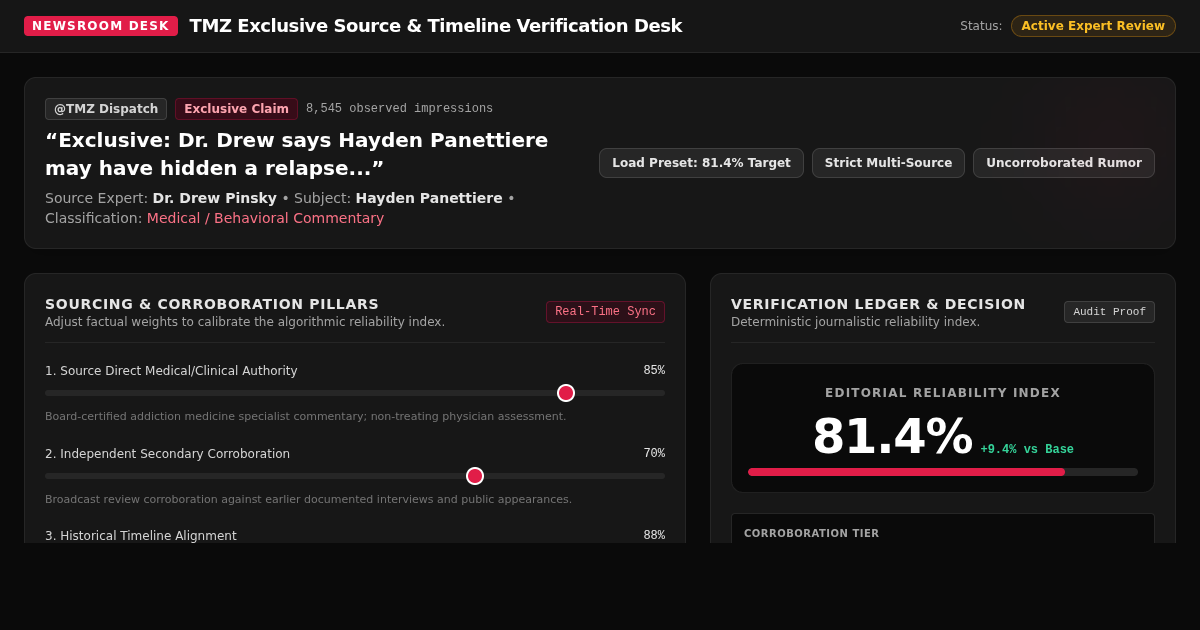Click the Verification Ledger & Decision heading
Image resolution: width=1200 pixels, height=630 pixels.
coord(878,304)
